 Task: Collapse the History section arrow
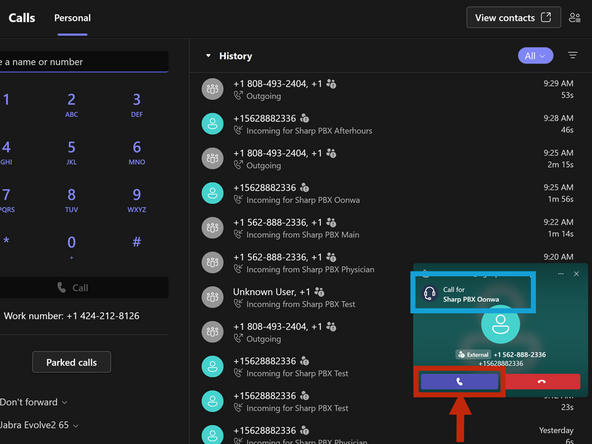pyautogui.click(x=208, y=56)
